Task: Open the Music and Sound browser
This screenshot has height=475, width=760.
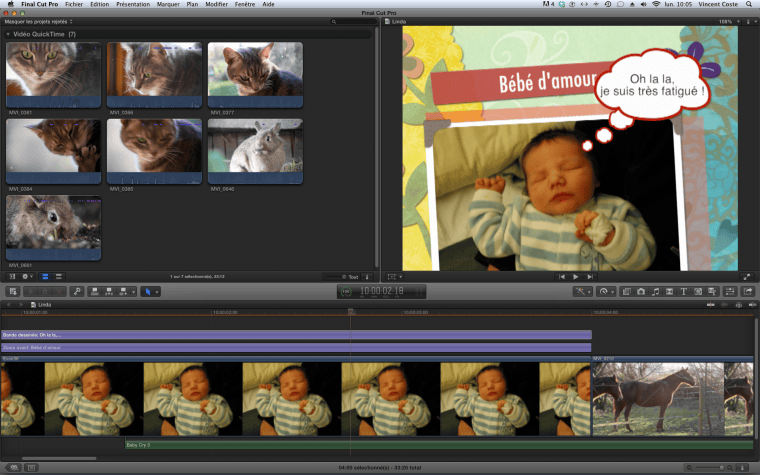Action: point(655,291)
